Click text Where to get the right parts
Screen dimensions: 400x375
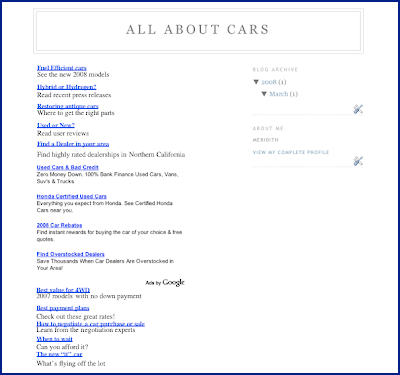(x=76, y=113)
